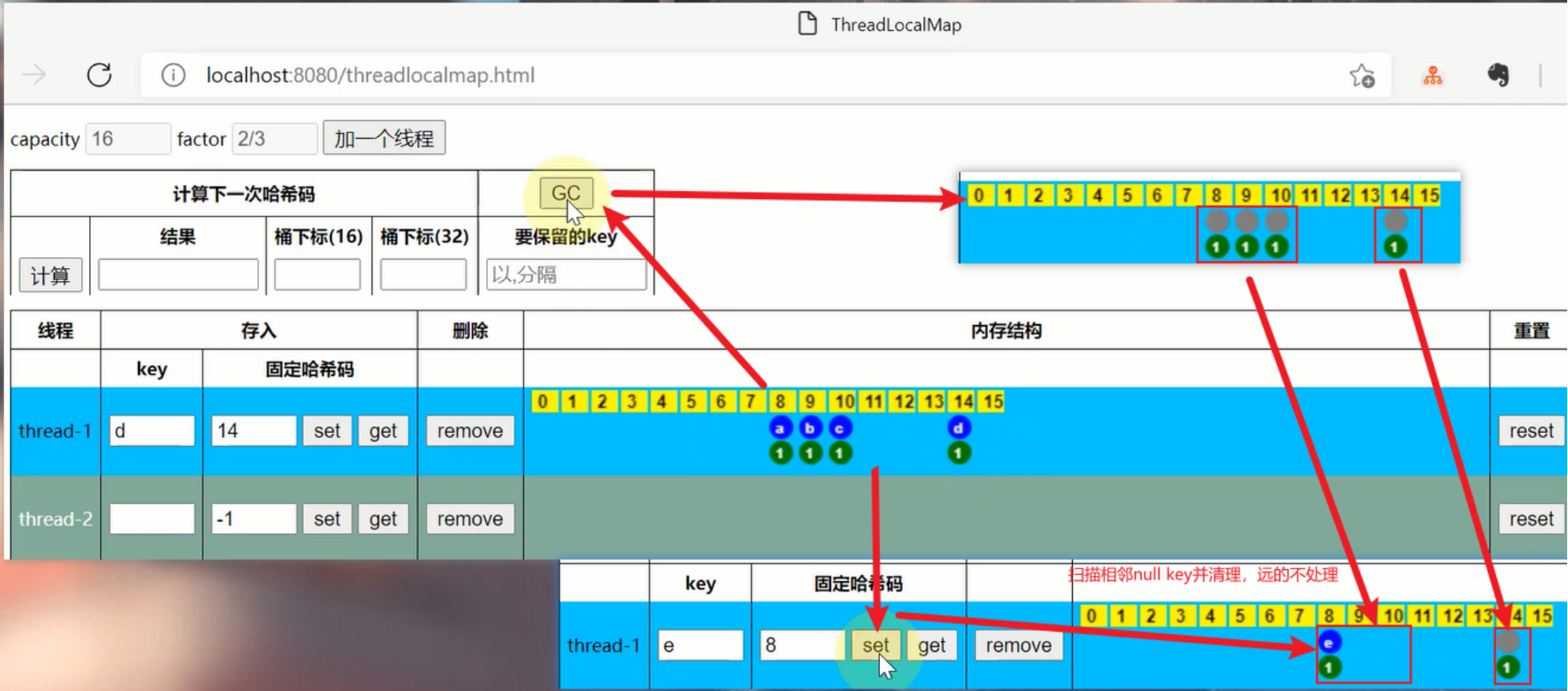The image size is (1568, 691).
Task: Trigger the GC button
Action: tap(565, 194)
